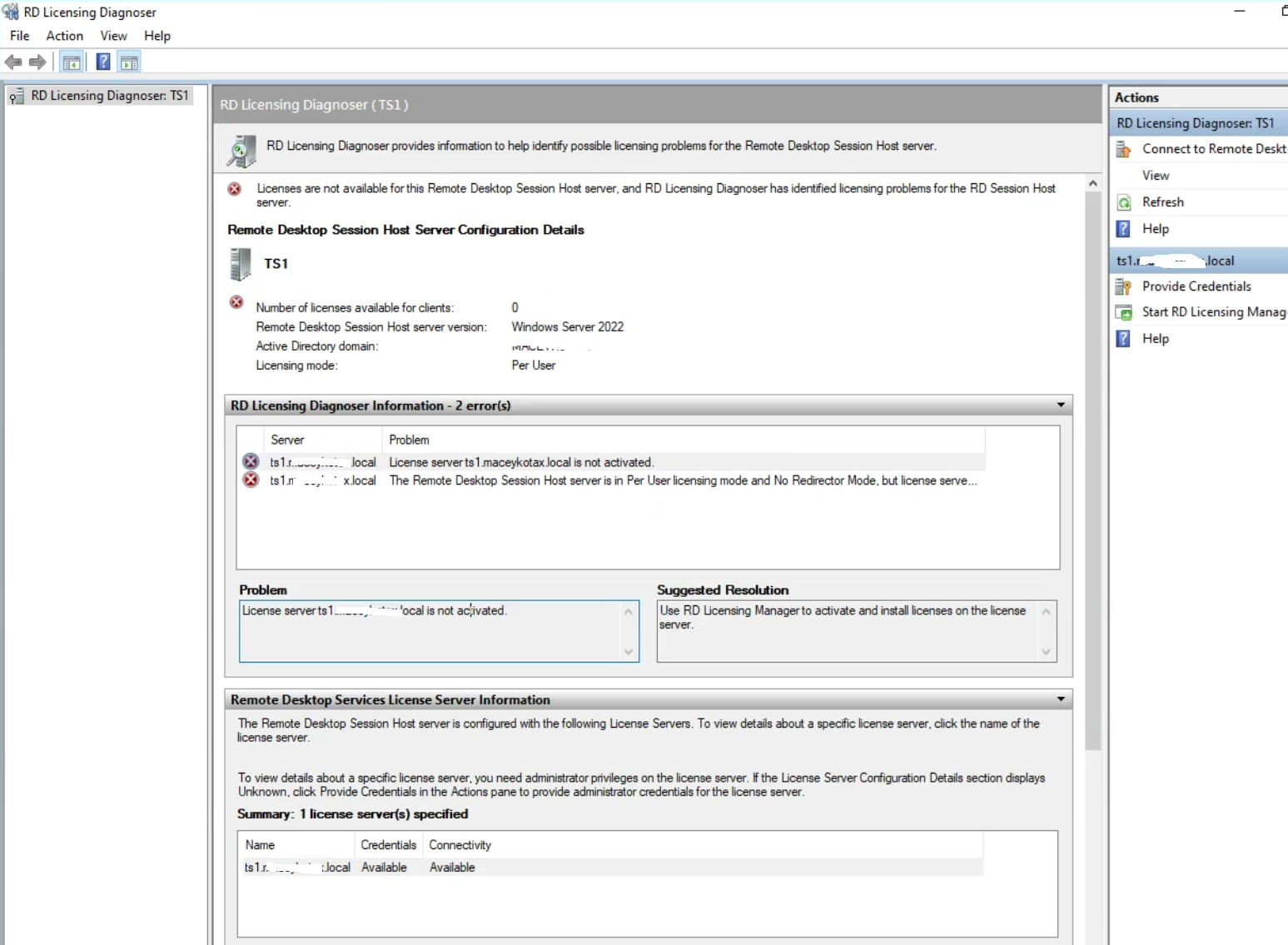Image resolution: width=1288 pixels, height=945 pixels.
Task: Collapse the RD Licensing Diagnoser Information section
Action: point(1061,405)
